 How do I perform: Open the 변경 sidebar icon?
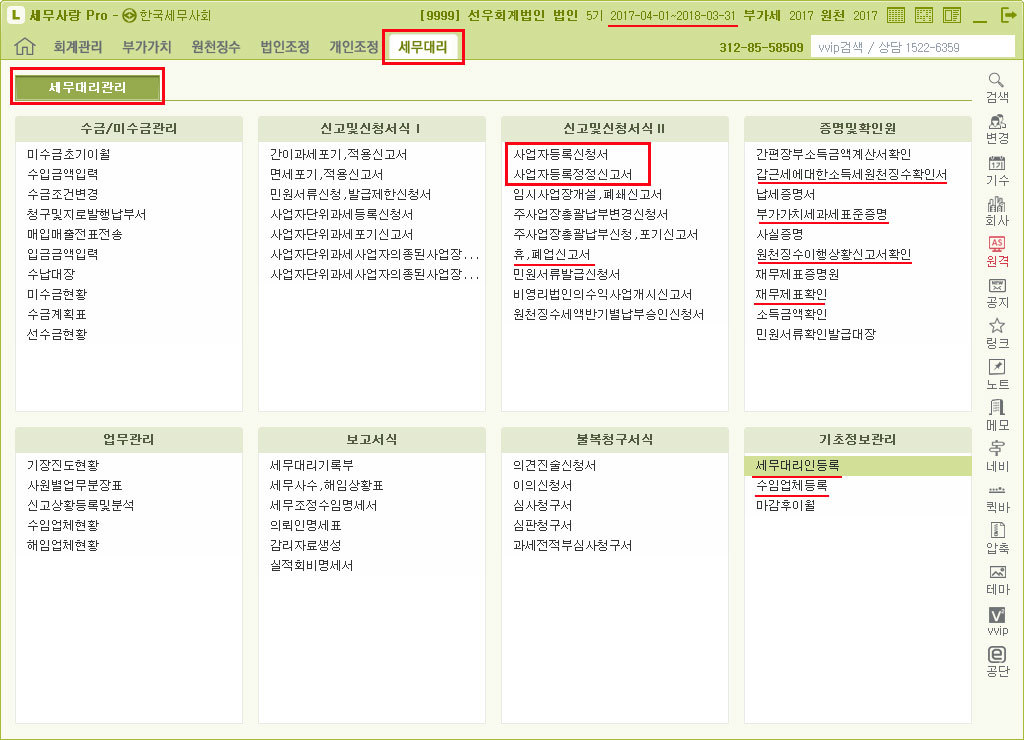(997, 129)
